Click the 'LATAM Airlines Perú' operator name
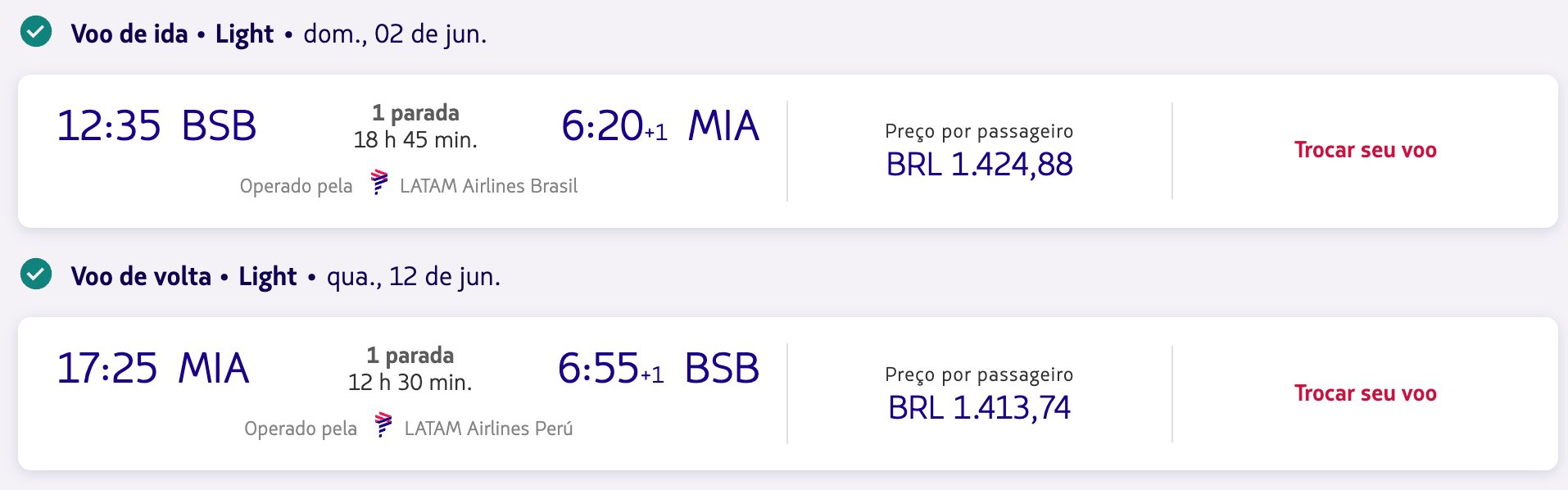This screenshot has width=1568, height=490. click(x=488, y=429)
